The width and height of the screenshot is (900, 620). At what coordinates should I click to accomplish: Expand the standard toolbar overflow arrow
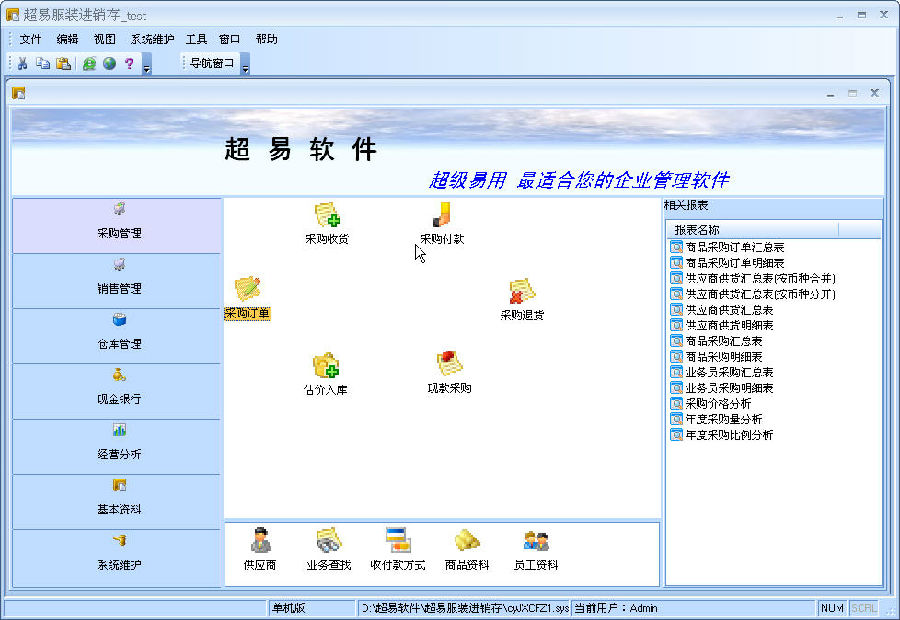click(x=146, y=65)
